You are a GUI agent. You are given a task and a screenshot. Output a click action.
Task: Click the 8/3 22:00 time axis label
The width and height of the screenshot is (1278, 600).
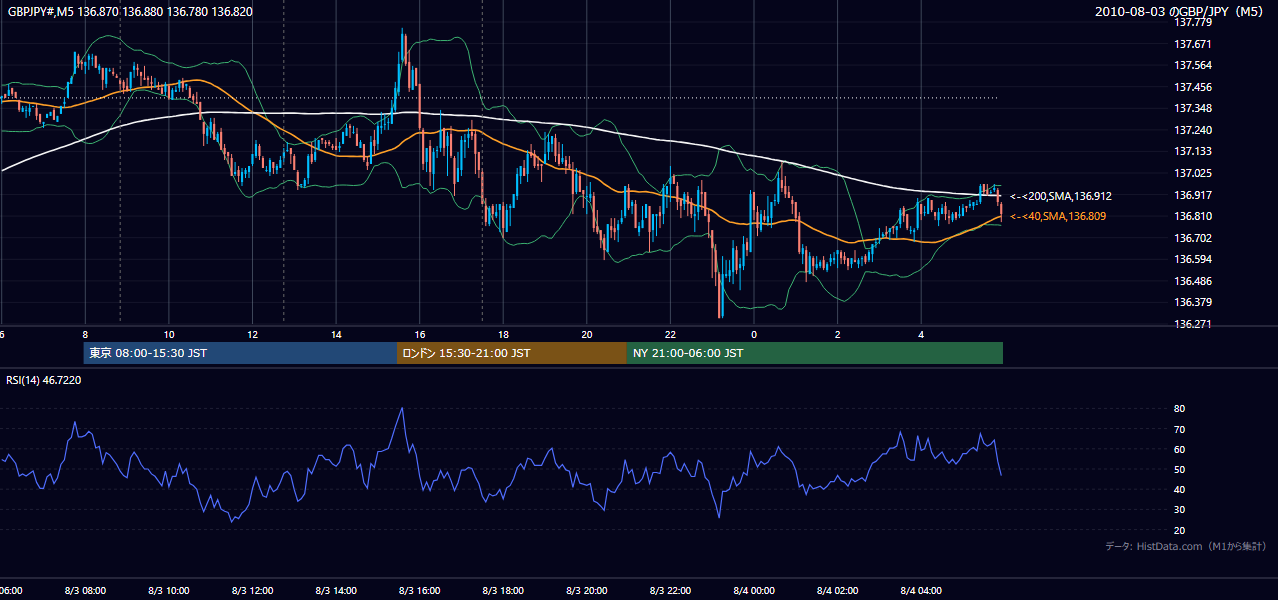[x=670, y=591]
